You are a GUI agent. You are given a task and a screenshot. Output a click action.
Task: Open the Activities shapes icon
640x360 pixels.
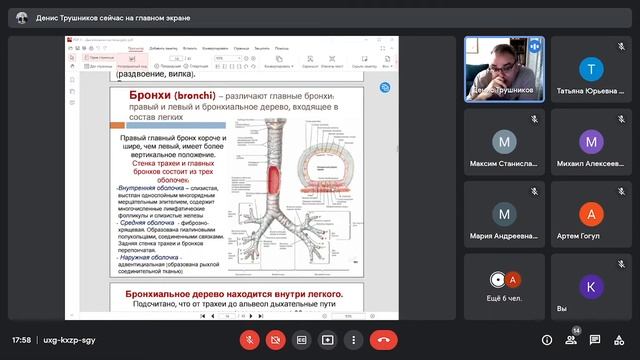(619, 340)
